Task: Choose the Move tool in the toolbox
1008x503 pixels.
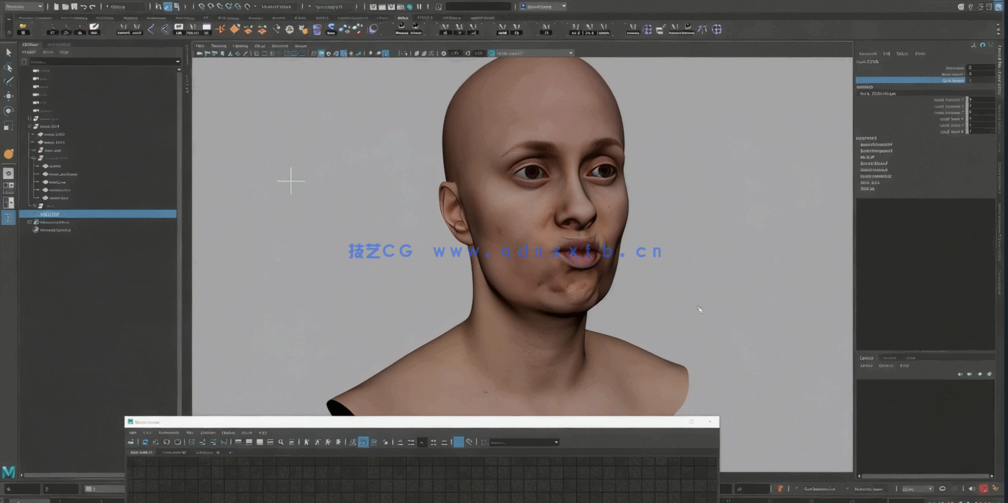Action: click(x=8, y=96)
